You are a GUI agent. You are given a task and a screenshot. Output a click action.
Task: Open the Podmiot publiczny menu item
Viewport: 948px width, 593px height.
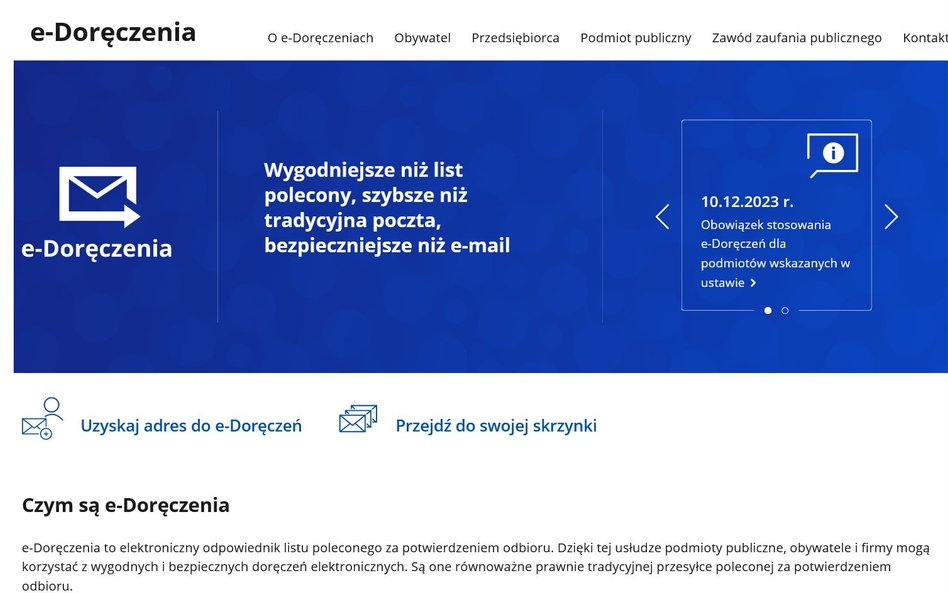tap(635, 37)
